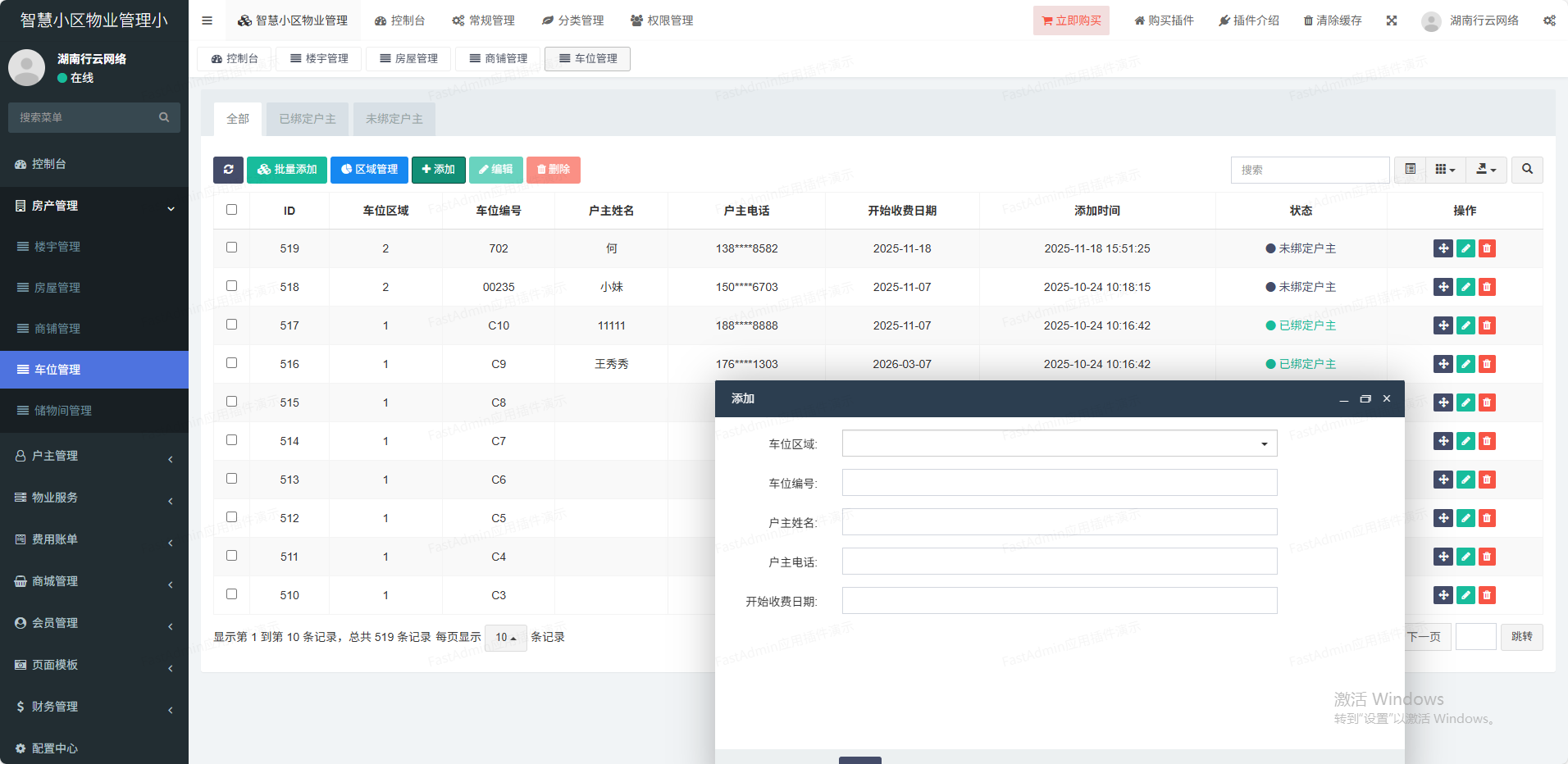Switch to the 已绑定户主 tab

[x=308, y=119]
